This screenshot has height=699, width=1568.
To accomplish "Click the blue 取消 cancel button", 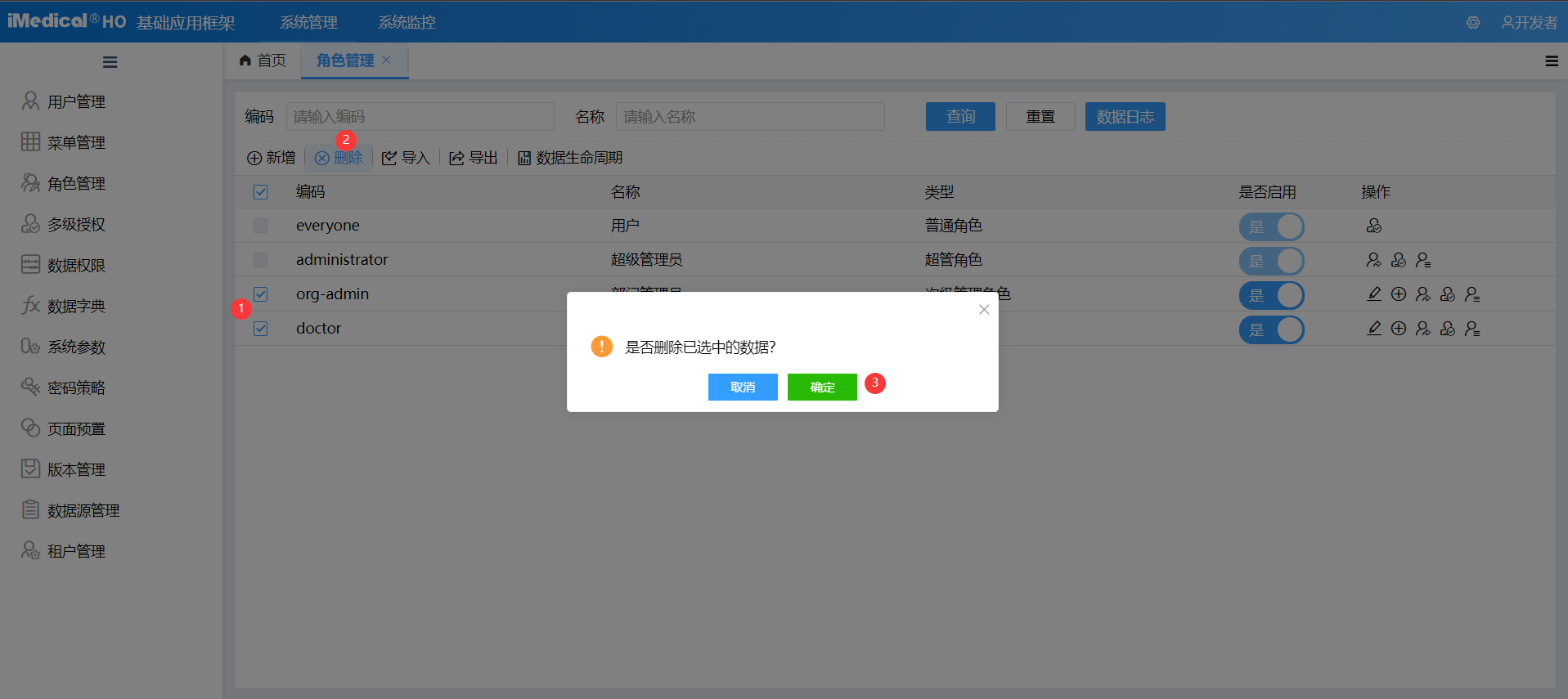I will pos(742,387).
